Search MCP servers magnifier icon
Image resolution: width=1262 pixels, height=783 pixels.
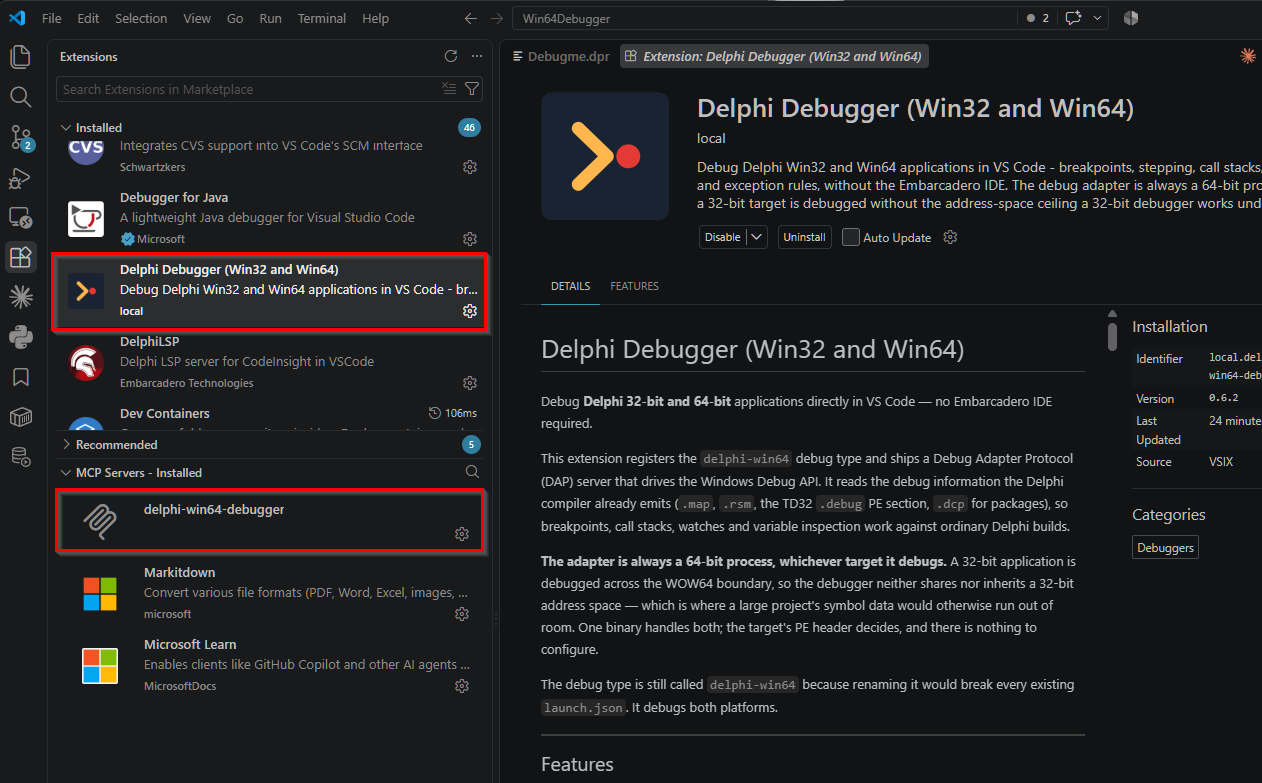(x=472, y=472)
